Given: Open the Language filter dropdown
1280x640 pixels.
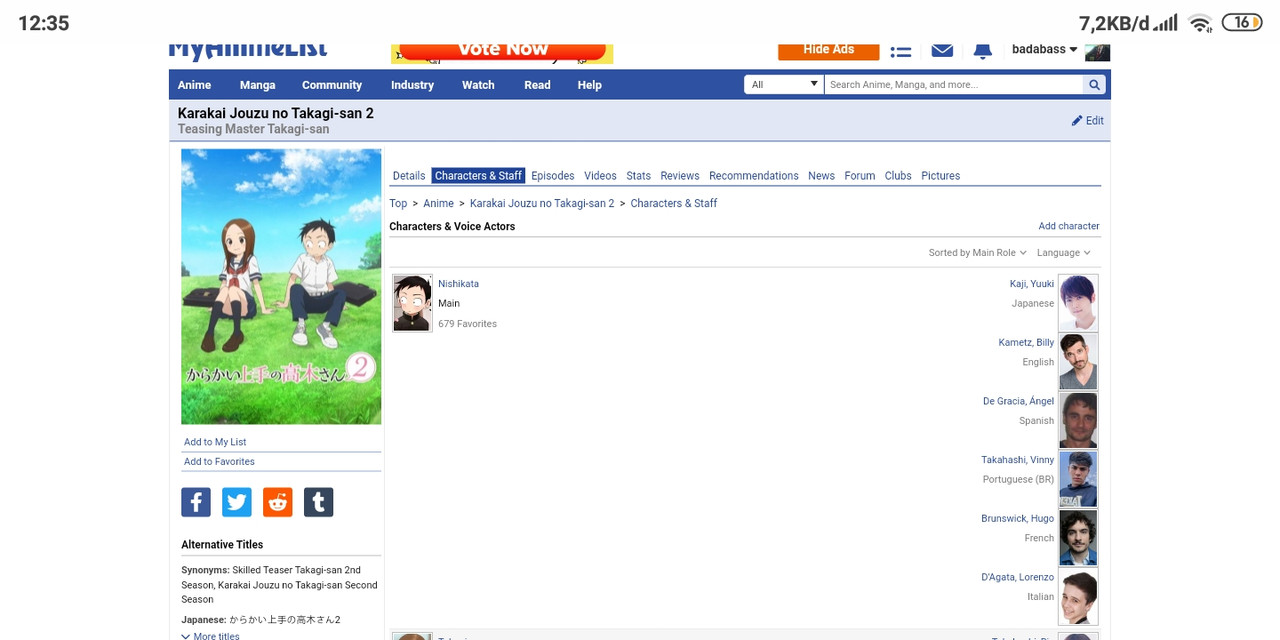Looking at the screenshot, I should tap(1063, 253).
